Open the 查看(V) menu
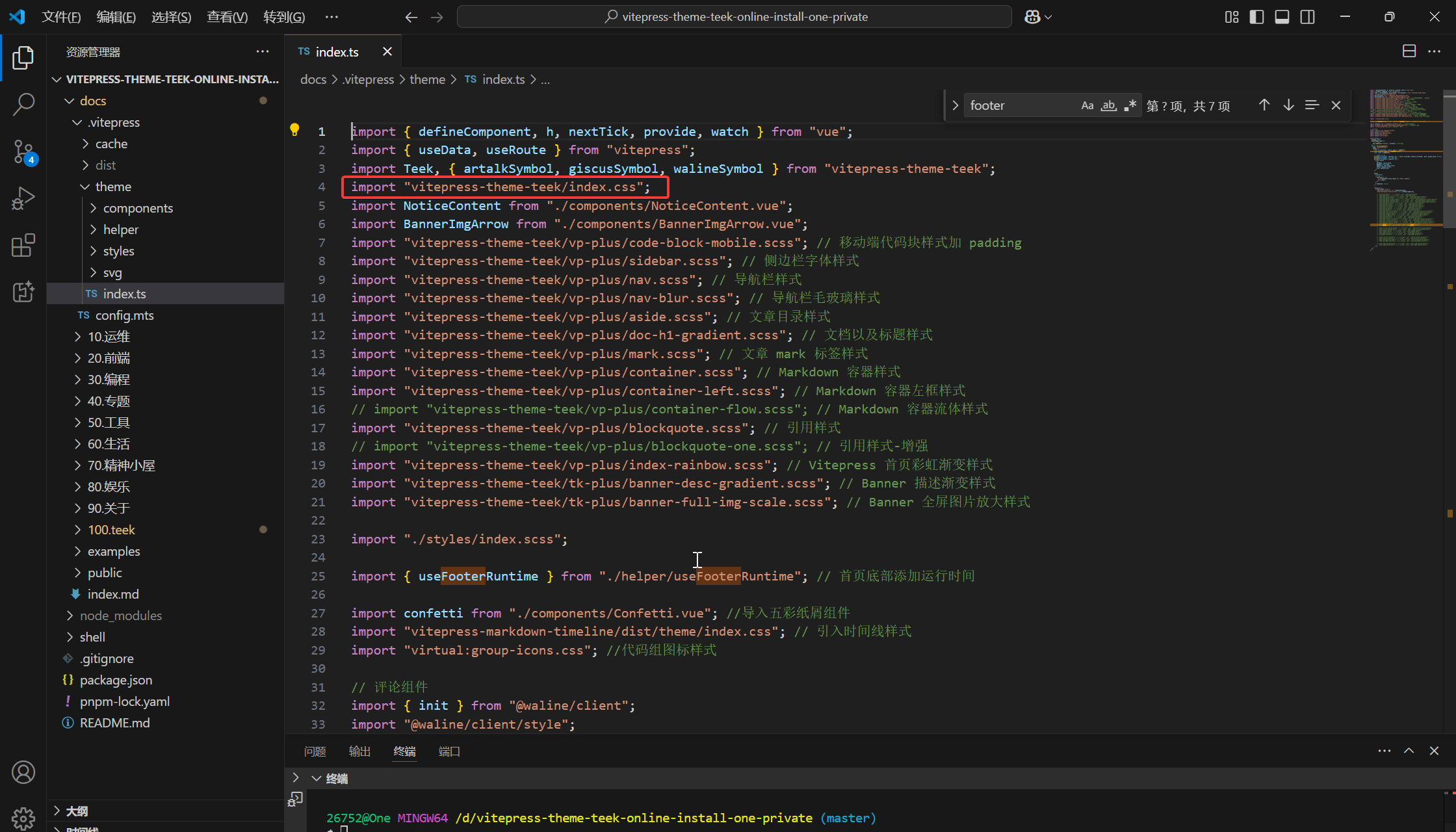The width and height of the screenshot is (1456, 832). tap(227, 17)
